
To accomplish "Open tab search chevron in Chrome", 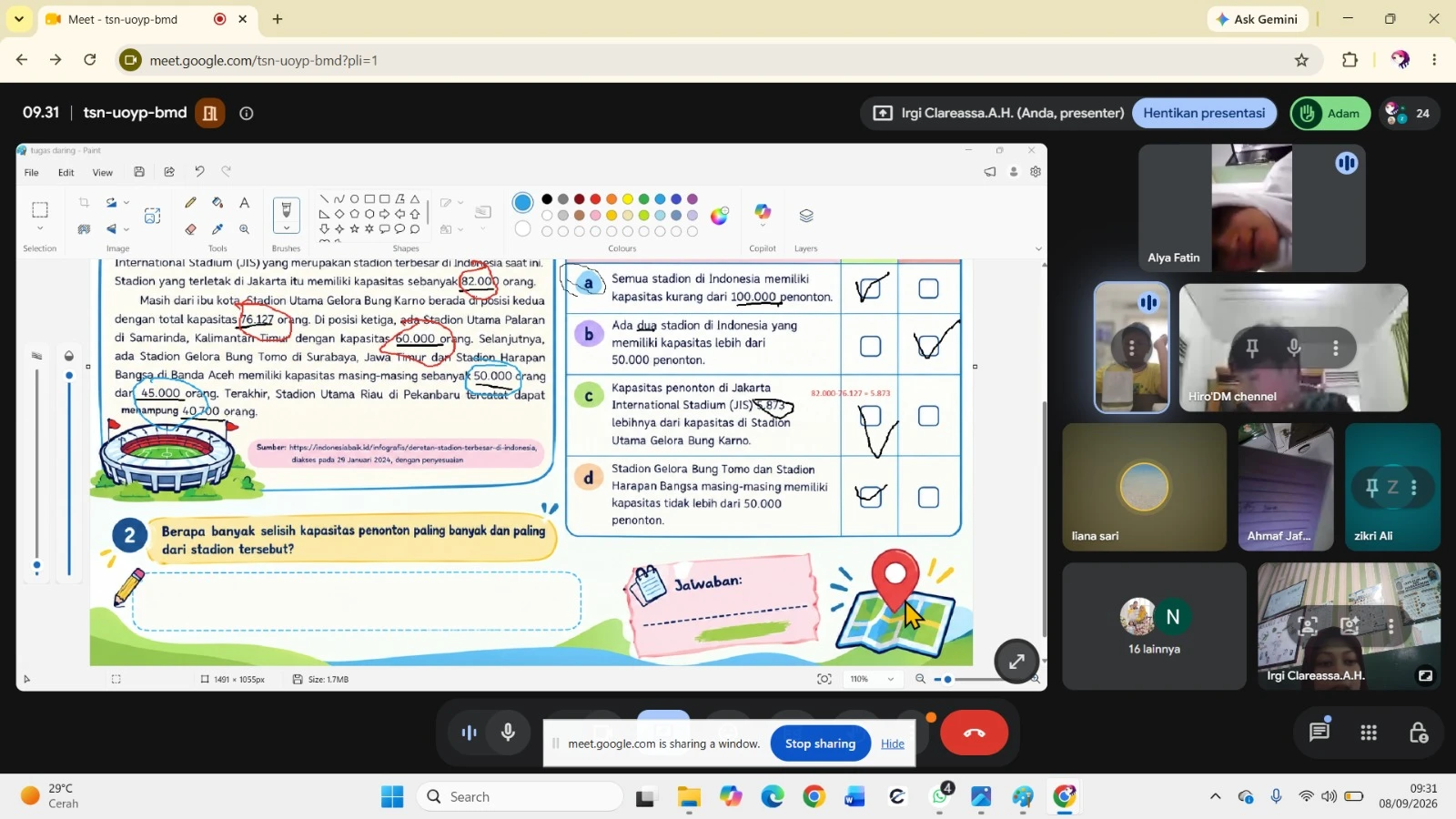I will [x=18, y=18].
